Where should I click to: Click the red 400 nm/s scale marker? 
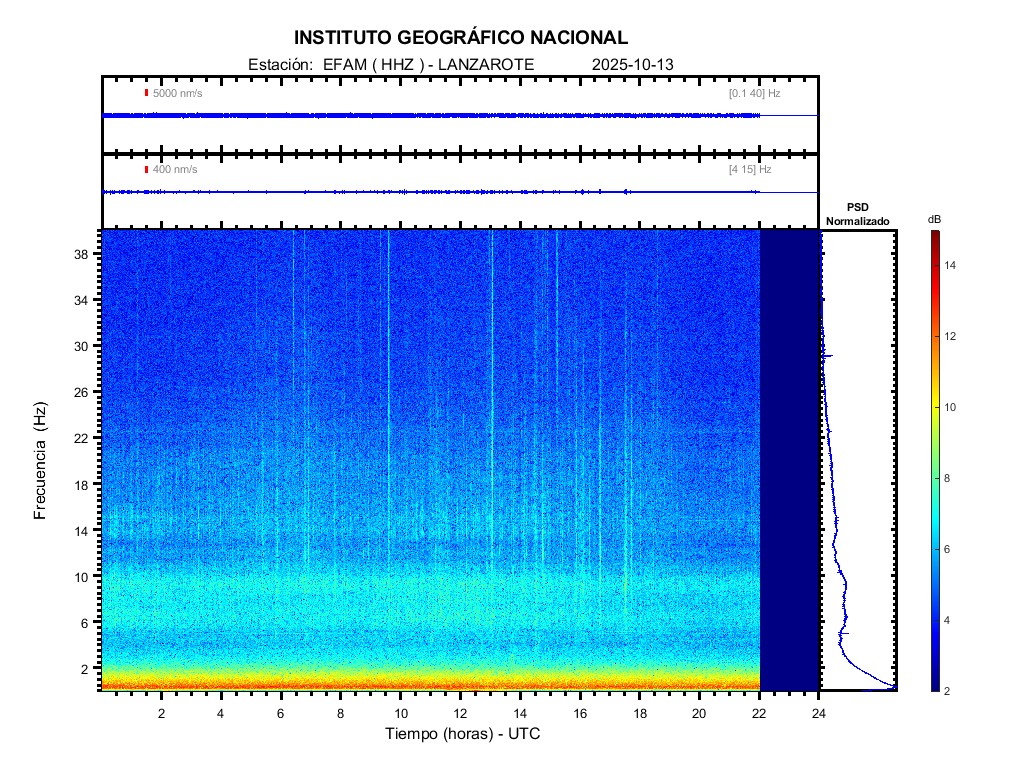147,169
